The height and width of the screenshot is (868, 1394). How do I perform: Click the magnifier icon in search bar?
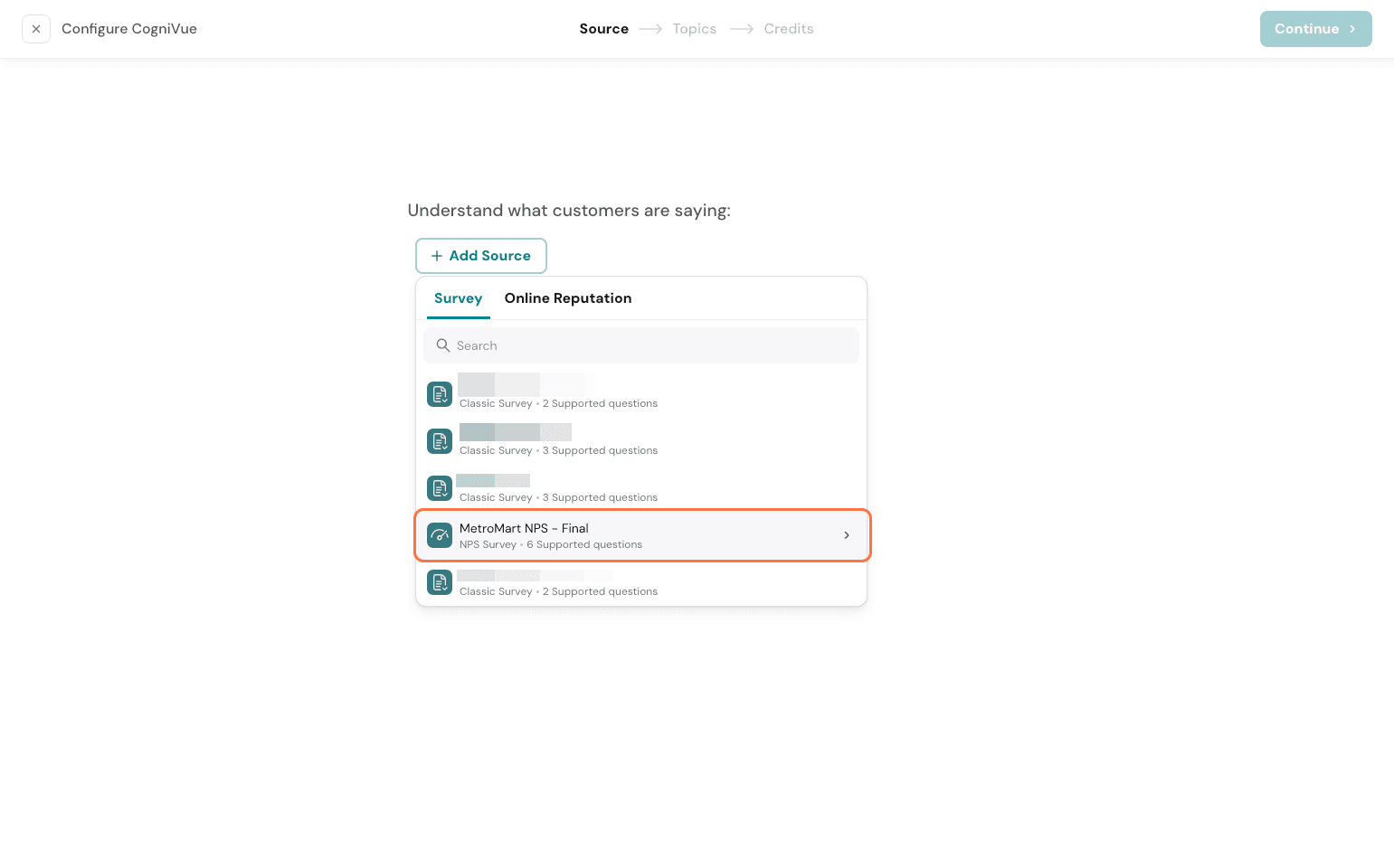443,345
